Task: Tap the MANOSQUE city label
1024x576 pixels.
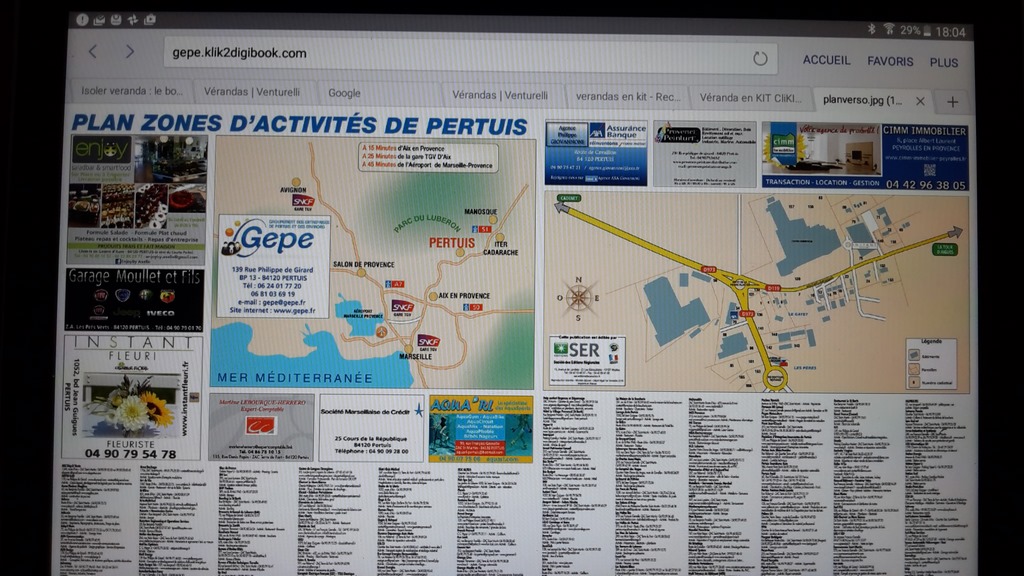Action: (481, 212)
